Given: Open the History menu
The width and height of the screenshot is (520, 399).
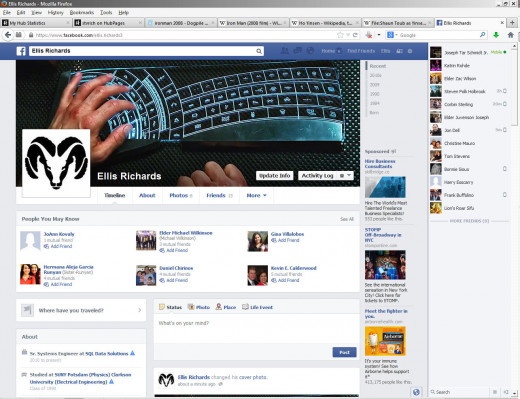Looking at the screenshot, I should [55, 13].
